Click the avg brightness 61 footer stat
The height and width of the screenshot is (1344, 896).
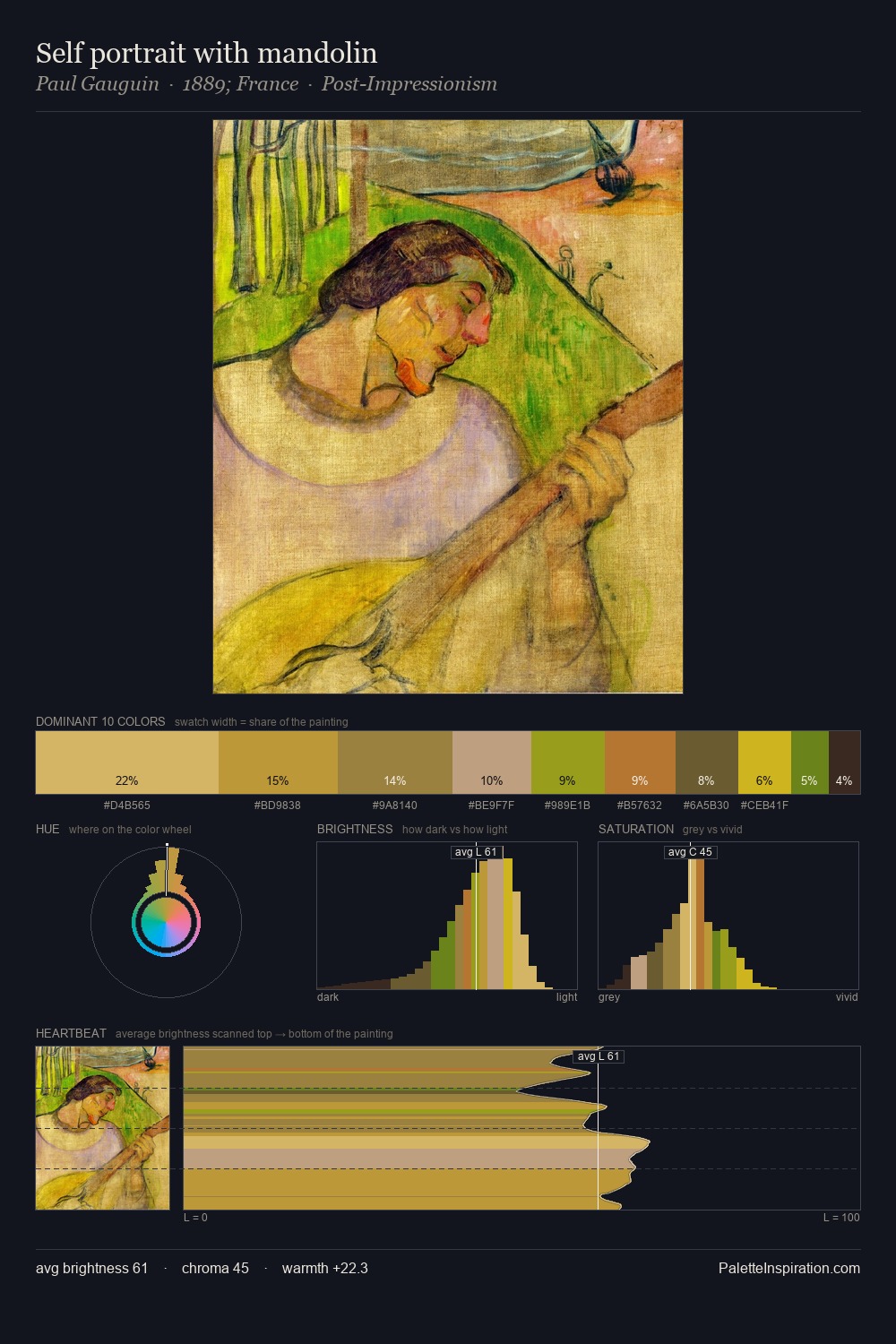92,1268
